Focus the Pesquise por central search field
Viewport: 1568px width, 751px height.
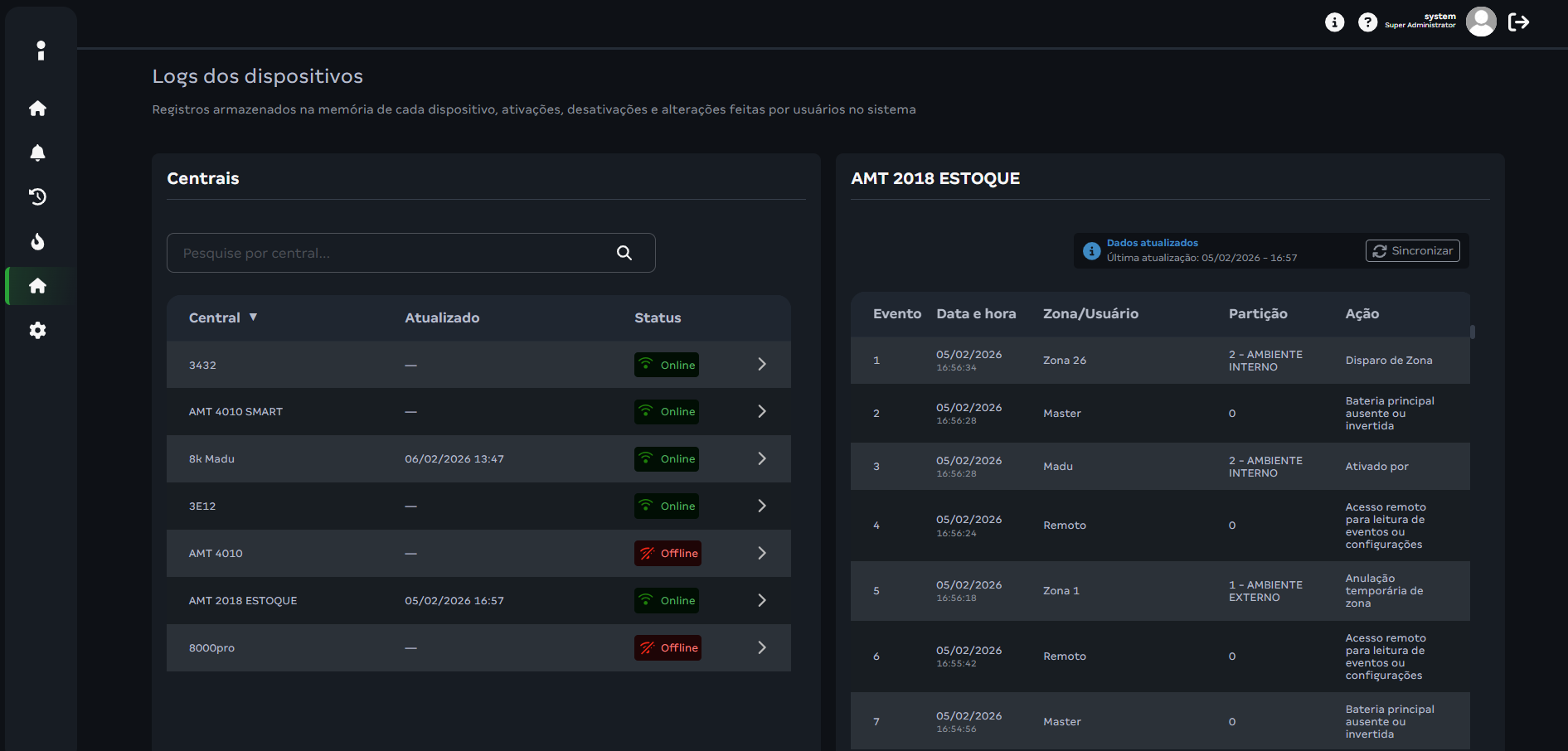(x=390, y=253)
